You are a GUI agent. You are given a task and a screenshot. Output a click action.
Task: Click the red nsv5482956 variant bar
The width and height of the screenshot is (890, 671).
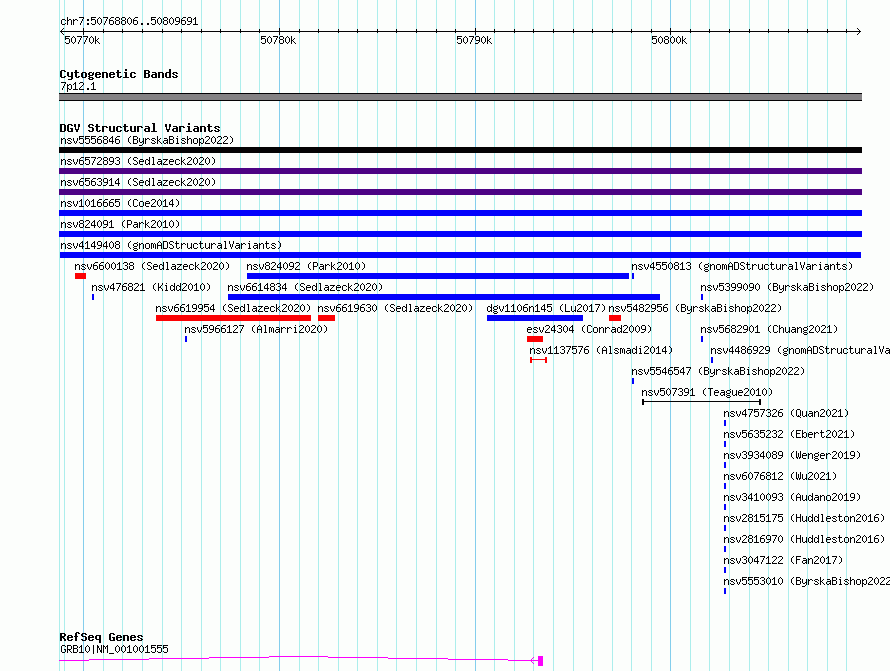(x=615, y=318)
